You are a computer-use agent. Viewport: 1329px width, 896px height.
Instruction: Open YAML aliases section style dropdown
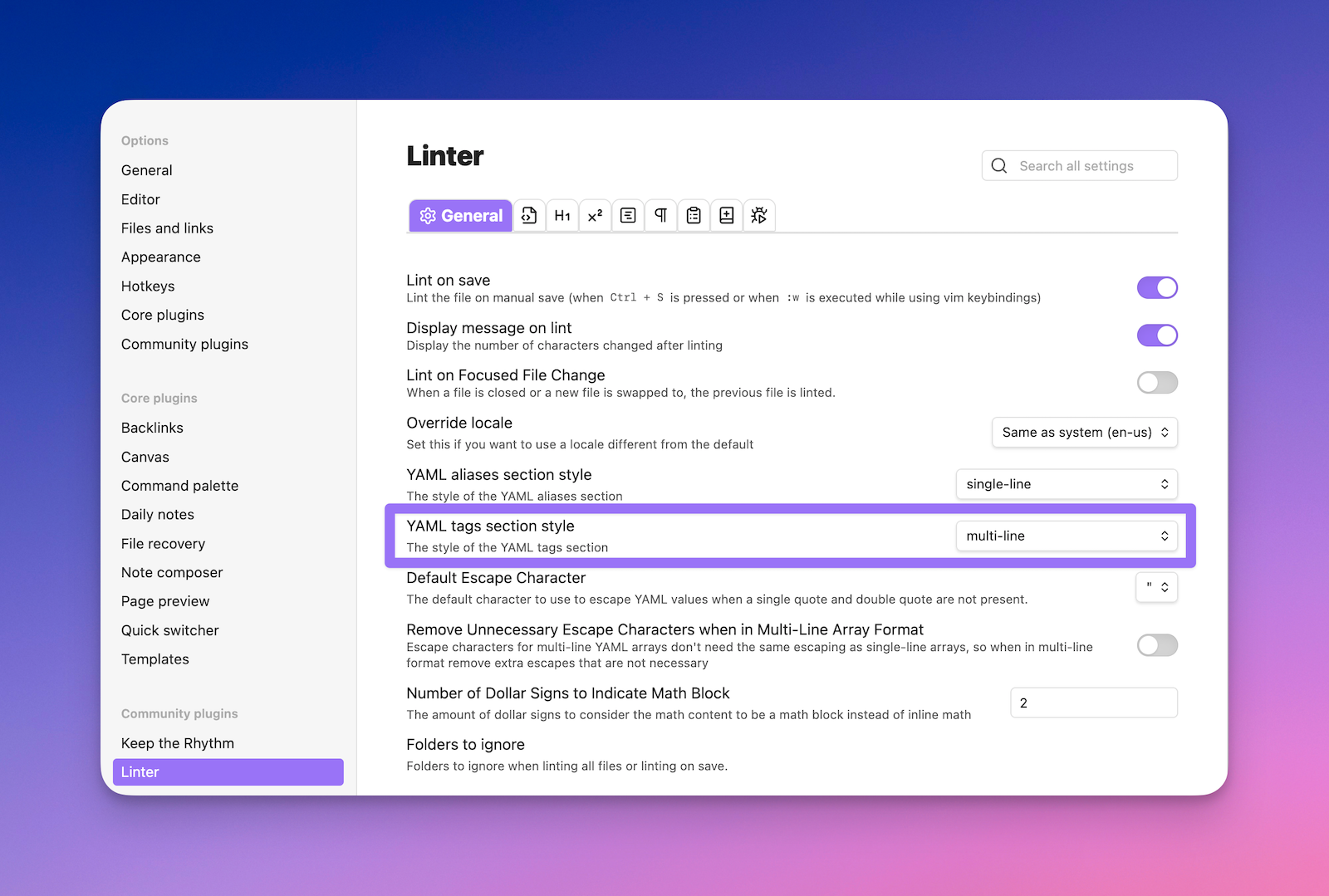1067,484
